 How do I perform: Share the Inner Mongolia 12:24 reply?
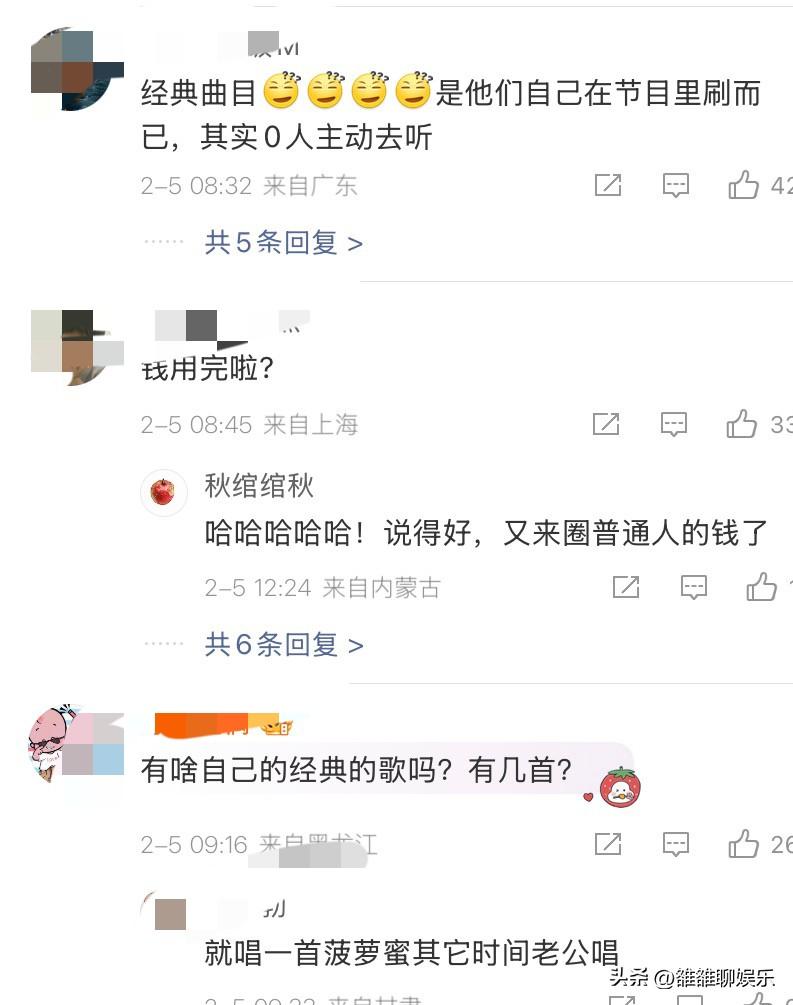626,586
